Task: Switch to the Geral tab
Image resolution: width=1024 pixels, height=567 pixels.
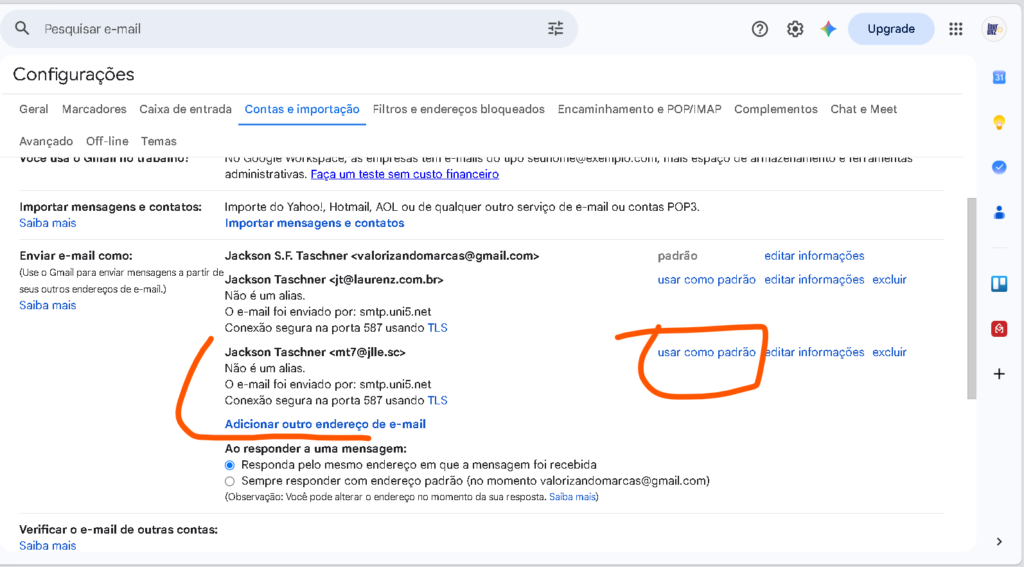Action: (33, 109)
